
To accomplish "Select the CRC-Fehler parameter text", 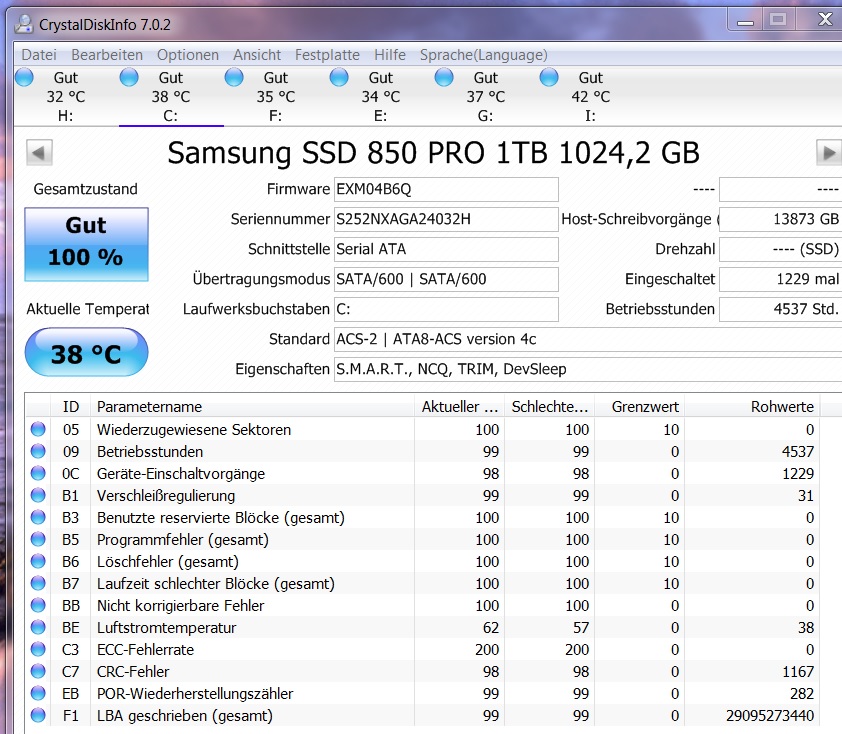I will (133, 672).
